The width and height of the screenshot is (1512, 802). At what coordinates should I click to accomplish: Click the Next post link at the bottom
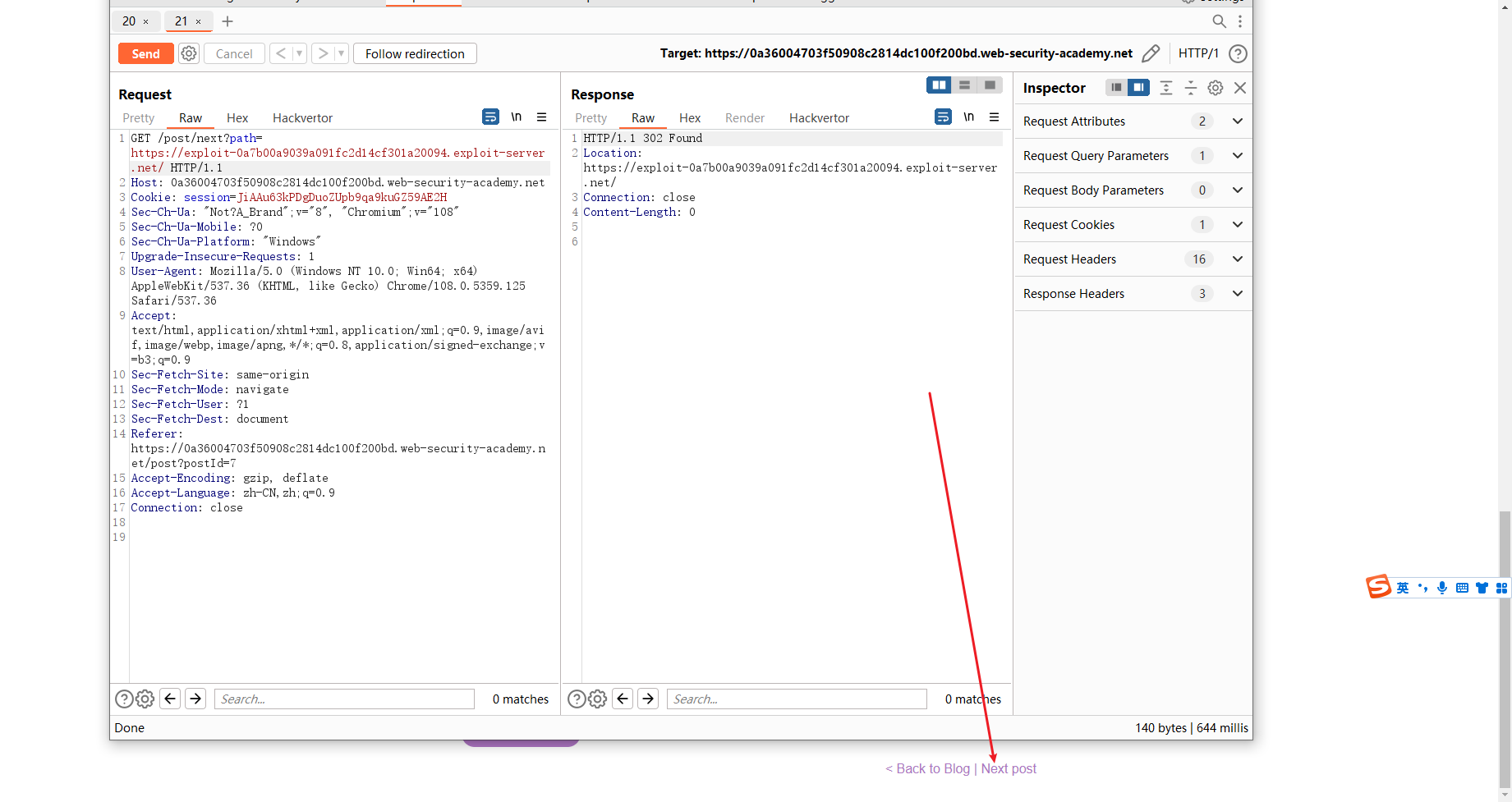[1008, 768]
